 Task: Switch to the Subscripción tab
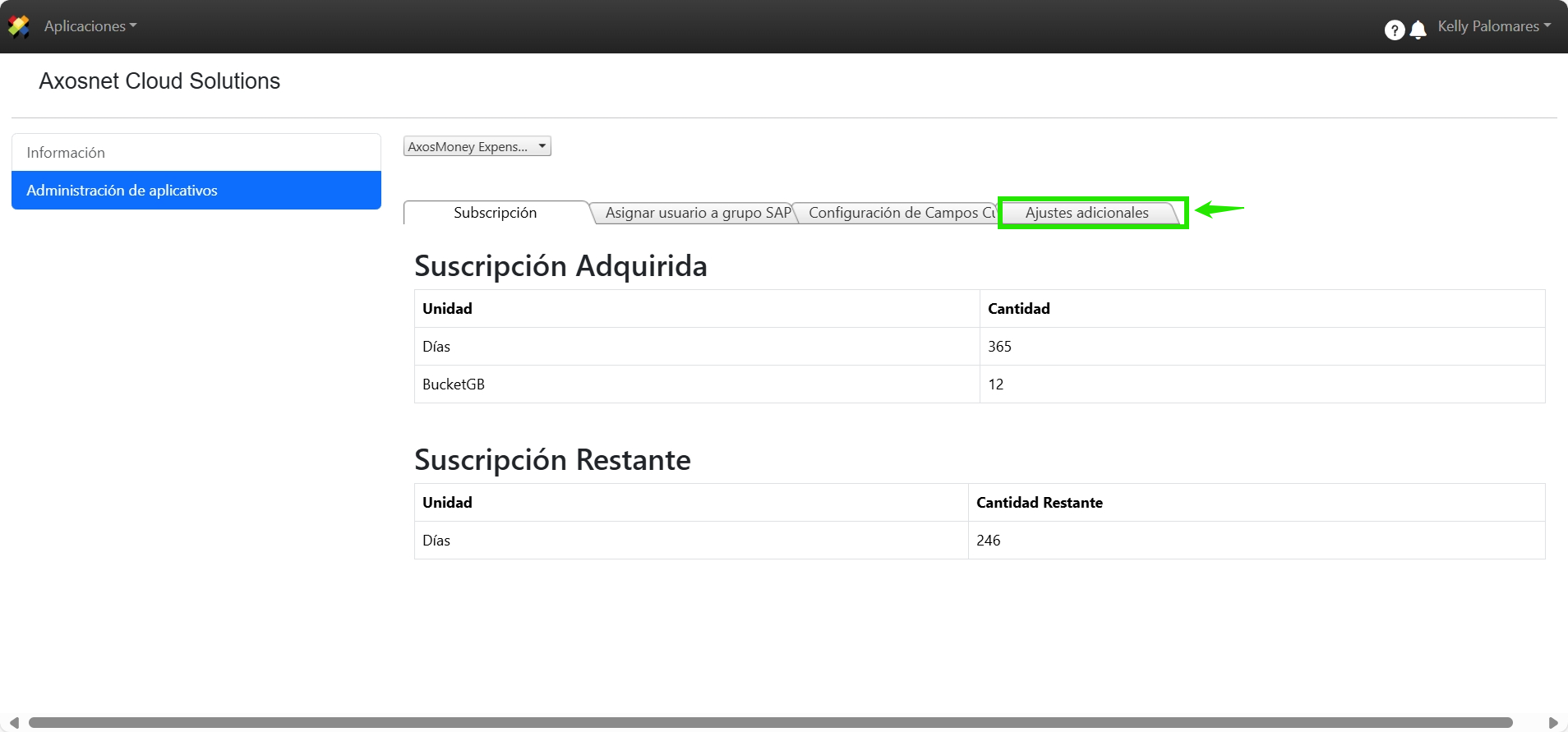496,213
